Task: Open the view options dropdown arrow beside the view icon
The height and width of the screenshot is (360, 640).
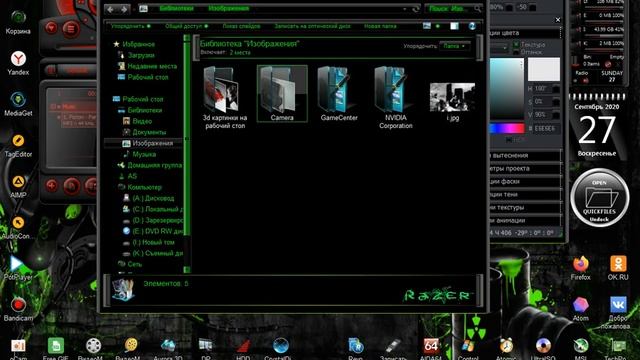Action: pos(438,26)
